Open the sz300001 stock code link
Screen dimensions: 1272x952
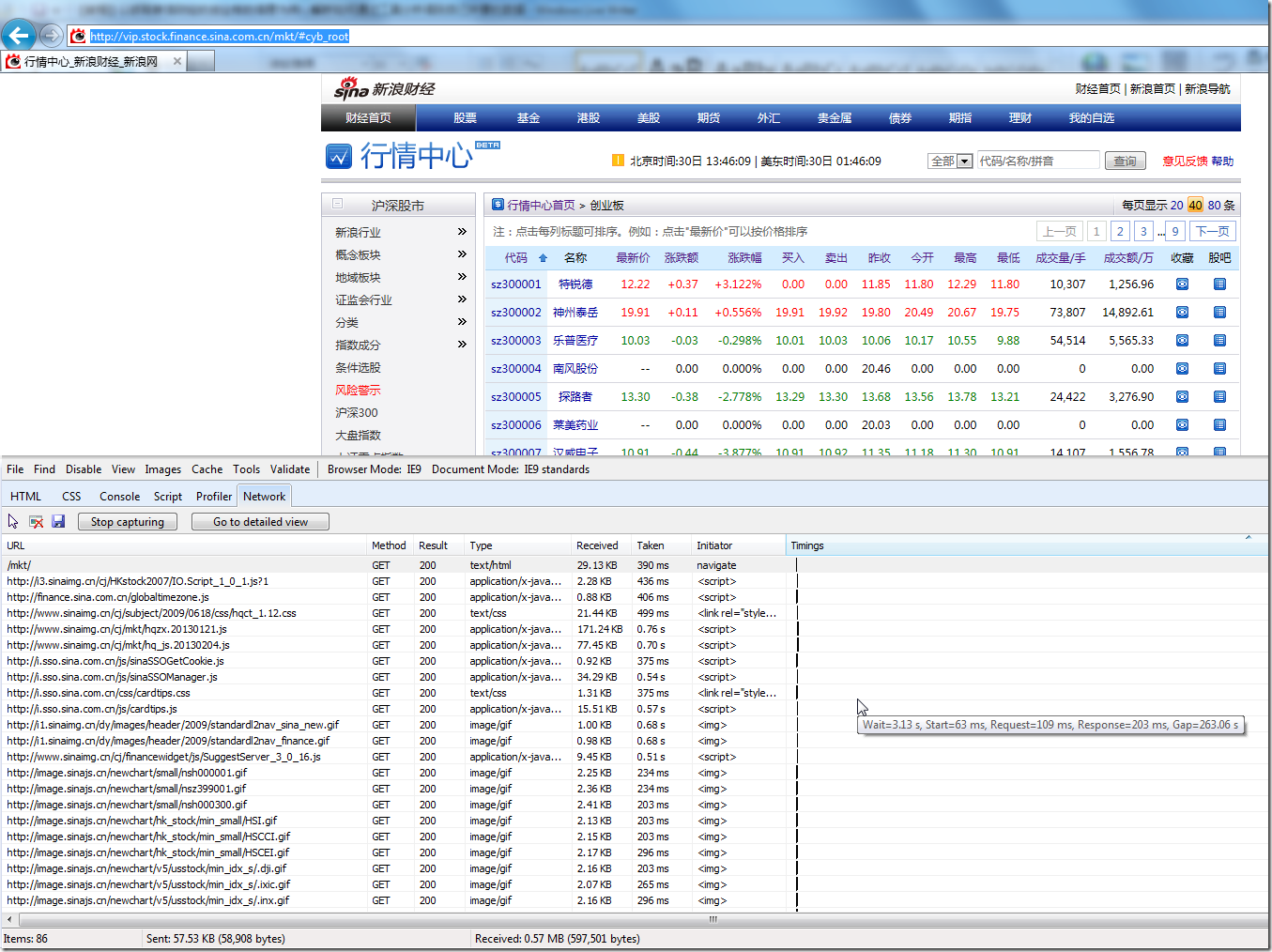tap(516, 284)
